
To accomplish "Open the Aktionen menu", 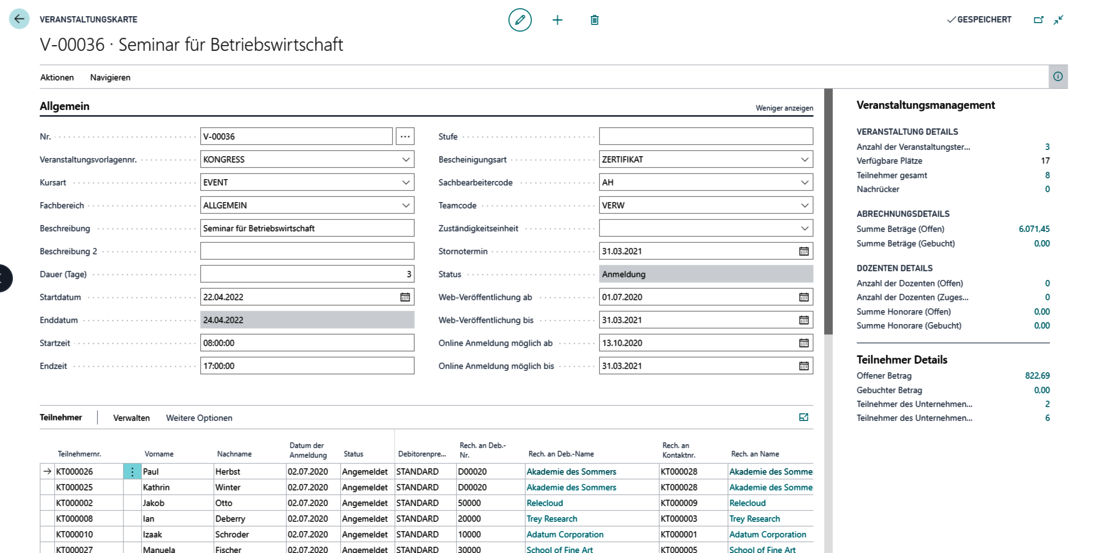I will point(57,78).
